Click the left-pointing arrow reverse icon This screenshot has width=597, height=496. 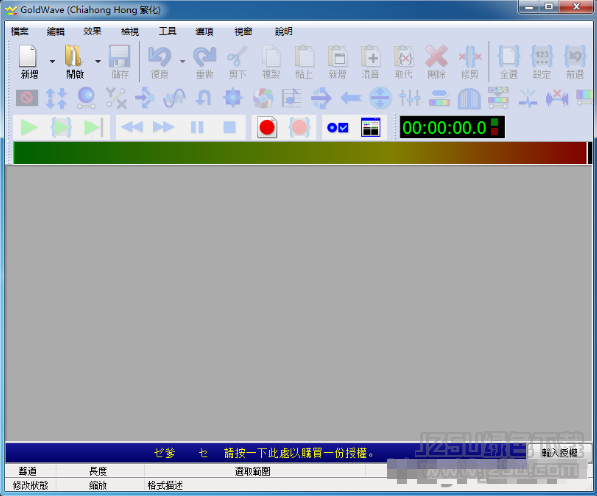tap(351, 98)
